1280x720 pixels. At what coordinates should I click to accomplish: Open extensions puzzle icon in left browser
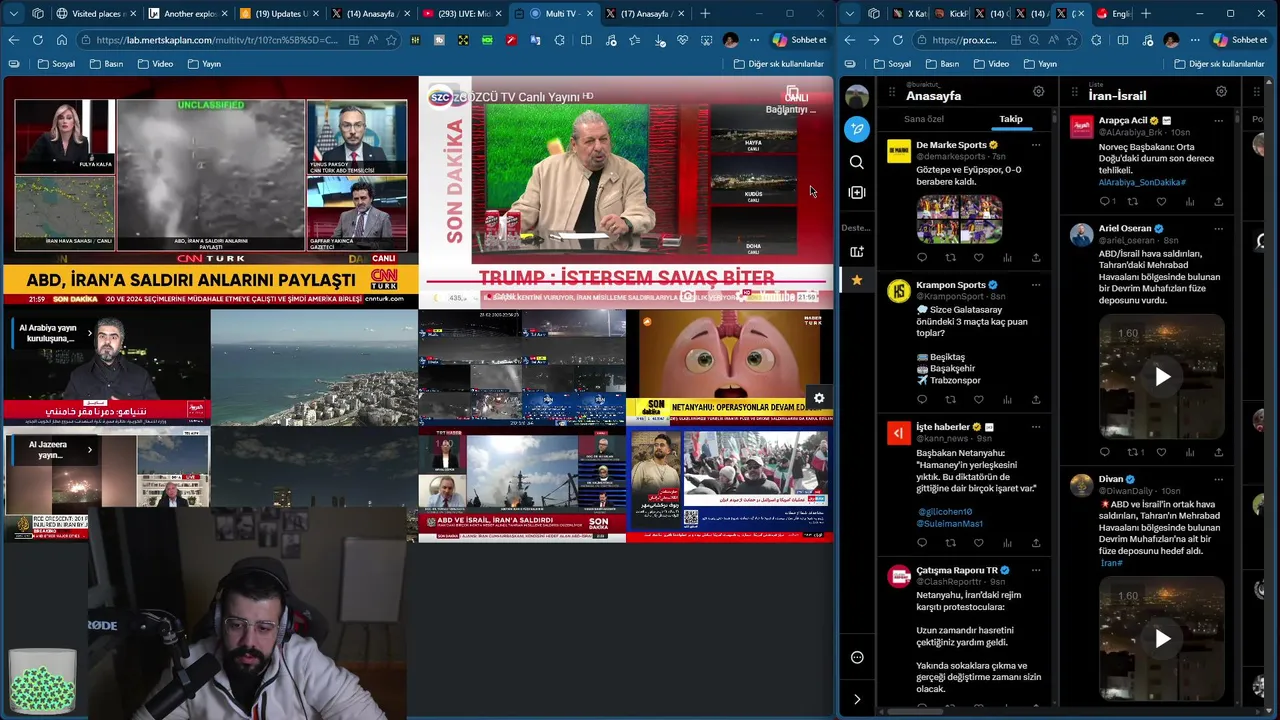tap(560, 40)
